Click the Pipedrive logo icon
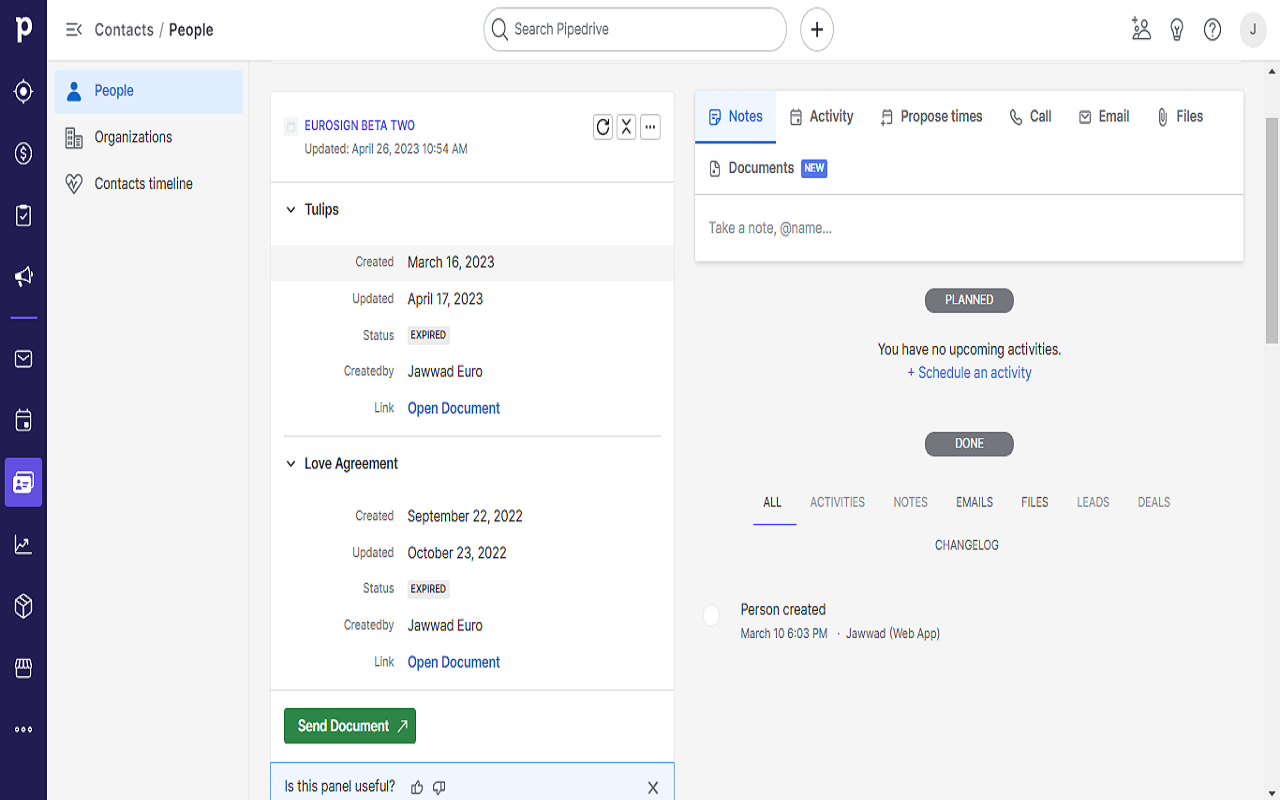 click(23, 29)
